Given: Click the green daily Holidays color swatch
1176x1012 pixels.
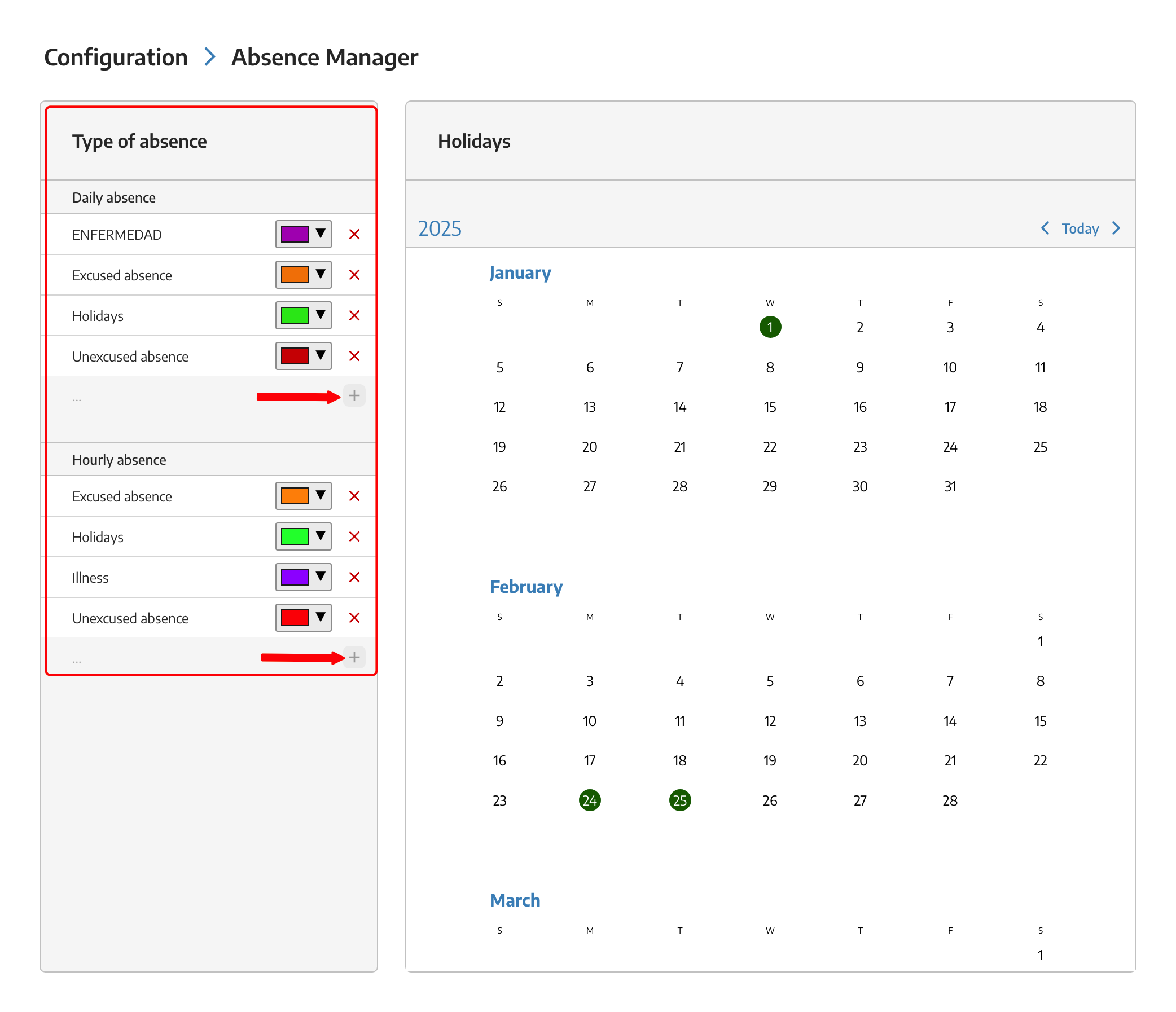Looking at the screenshot, I should tap(295, 315).
